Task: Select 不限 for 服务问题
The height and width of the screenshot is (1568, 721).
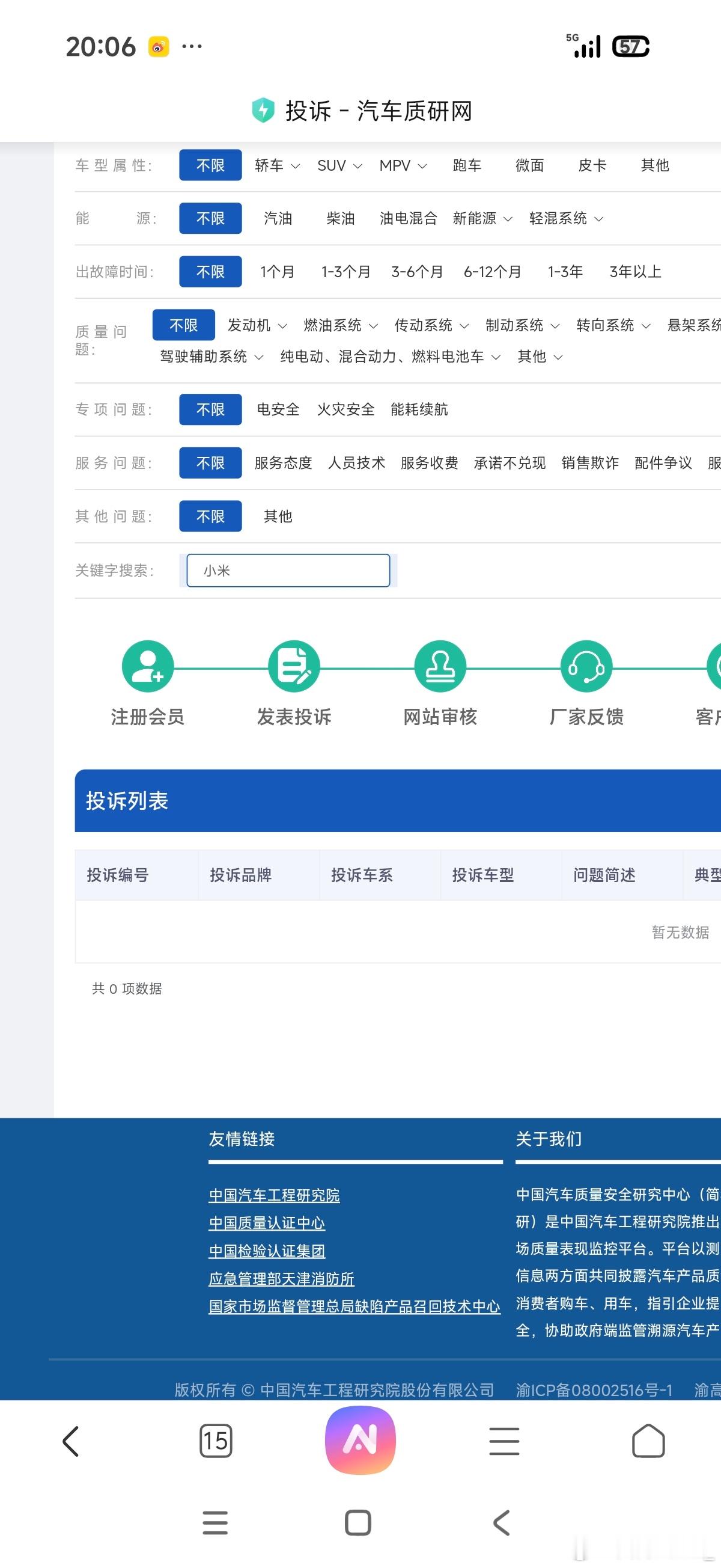Action: point(210,462)
